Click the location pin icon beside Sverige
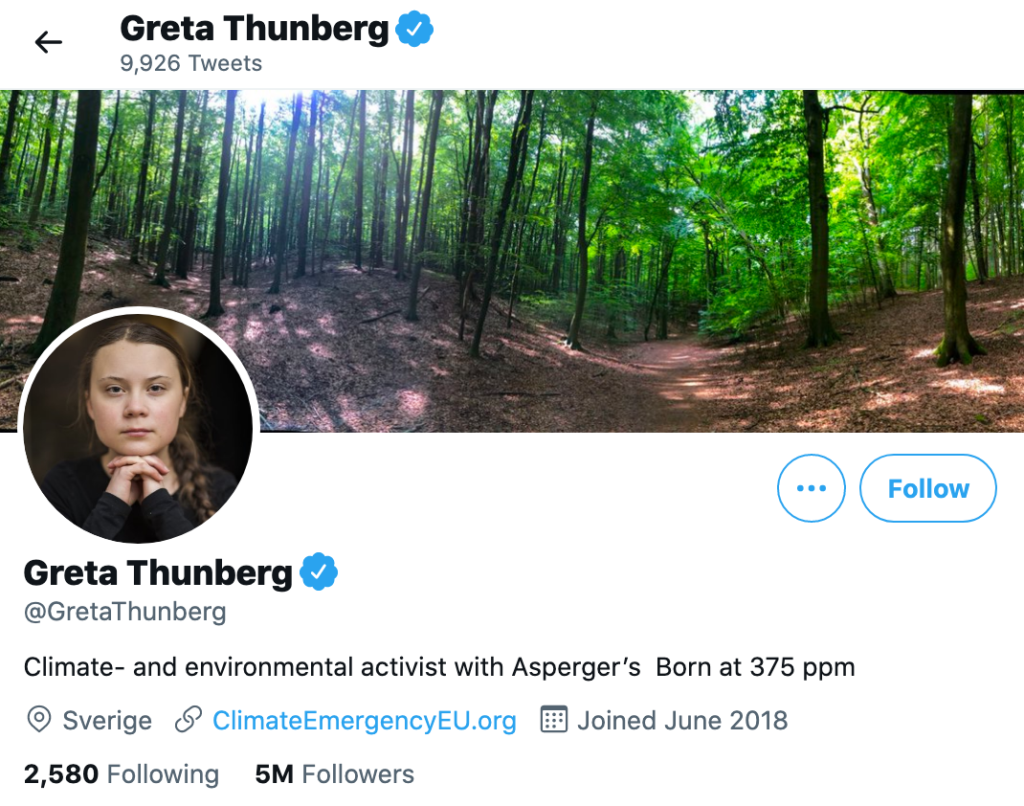This screenshot has width=1024, height=806. (39, 720)
